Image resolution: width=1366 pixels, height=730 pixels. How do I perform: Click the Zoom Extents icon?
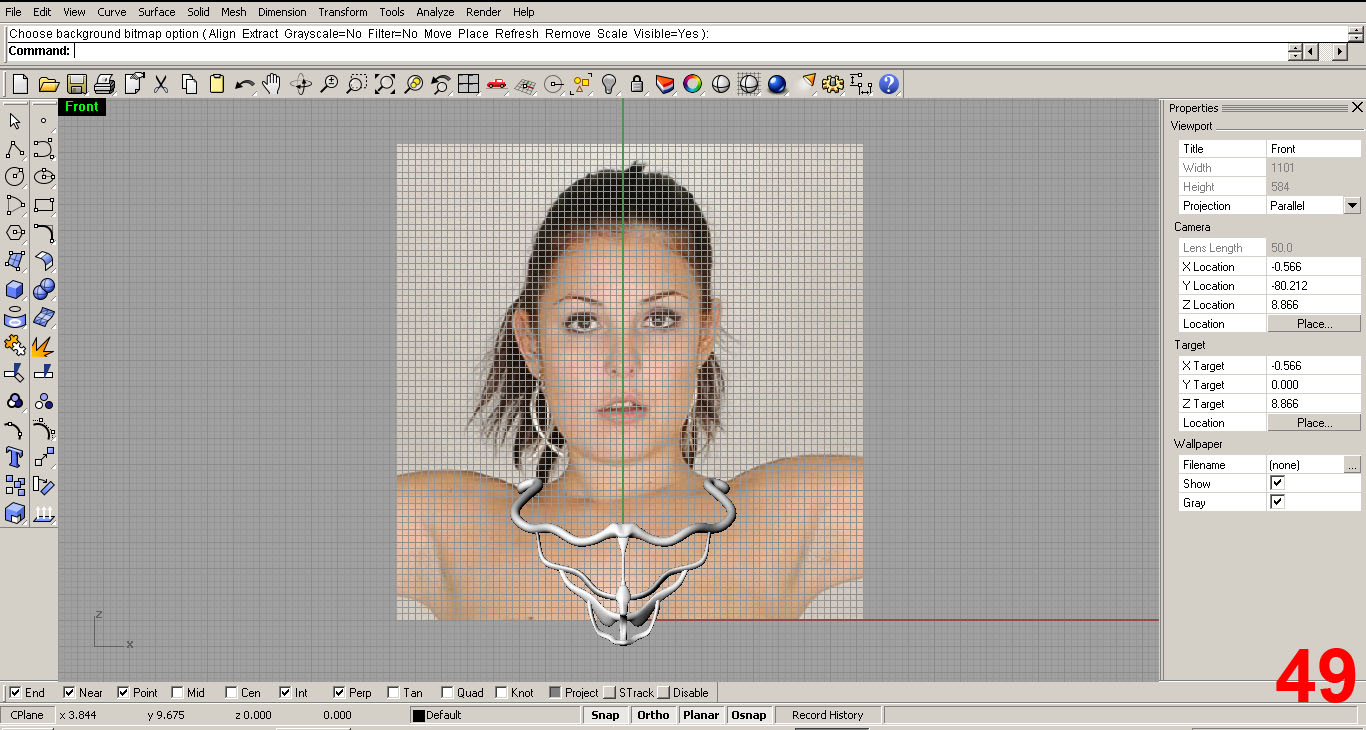tap(384, 84)
